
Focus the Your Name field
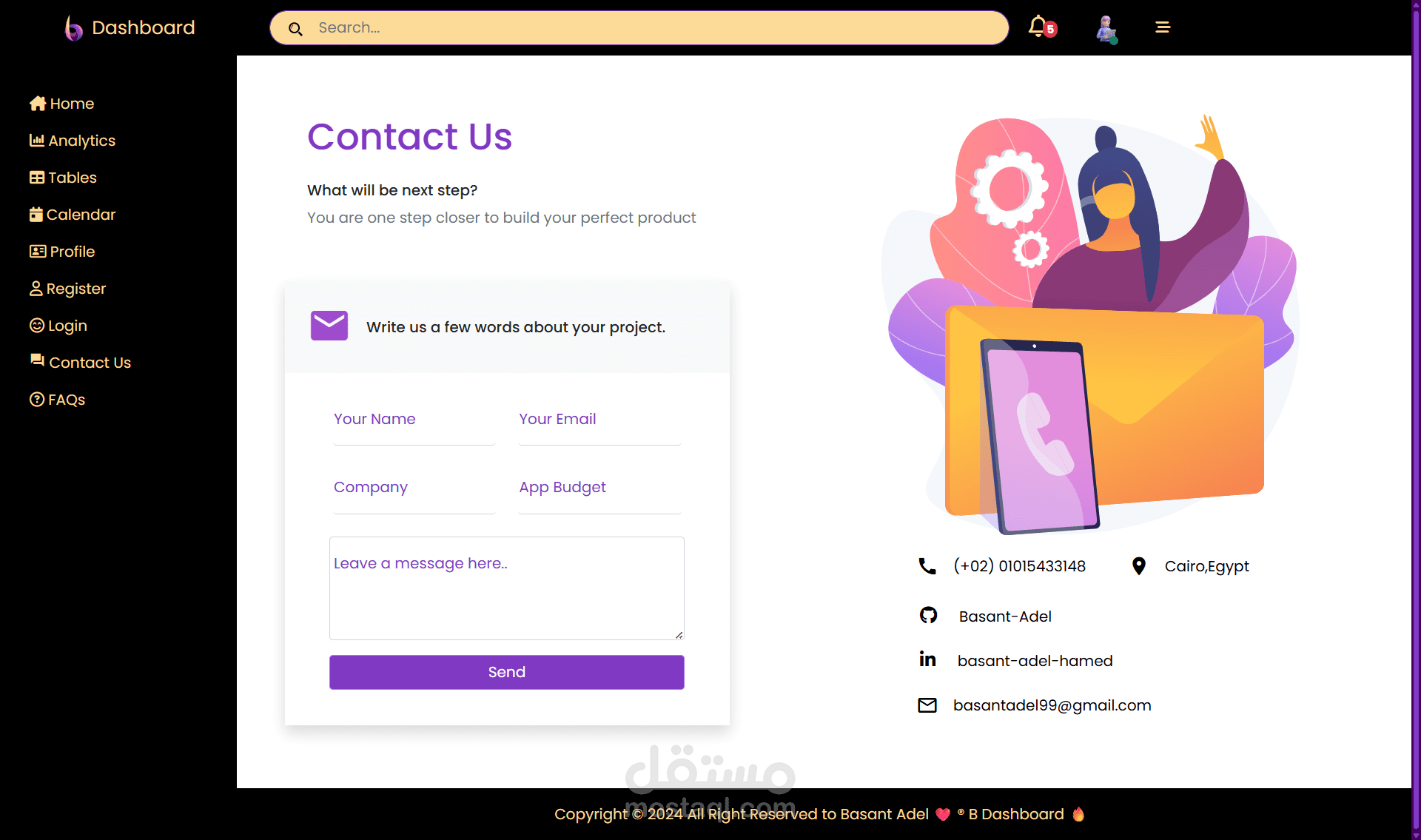tap(414, 420)
